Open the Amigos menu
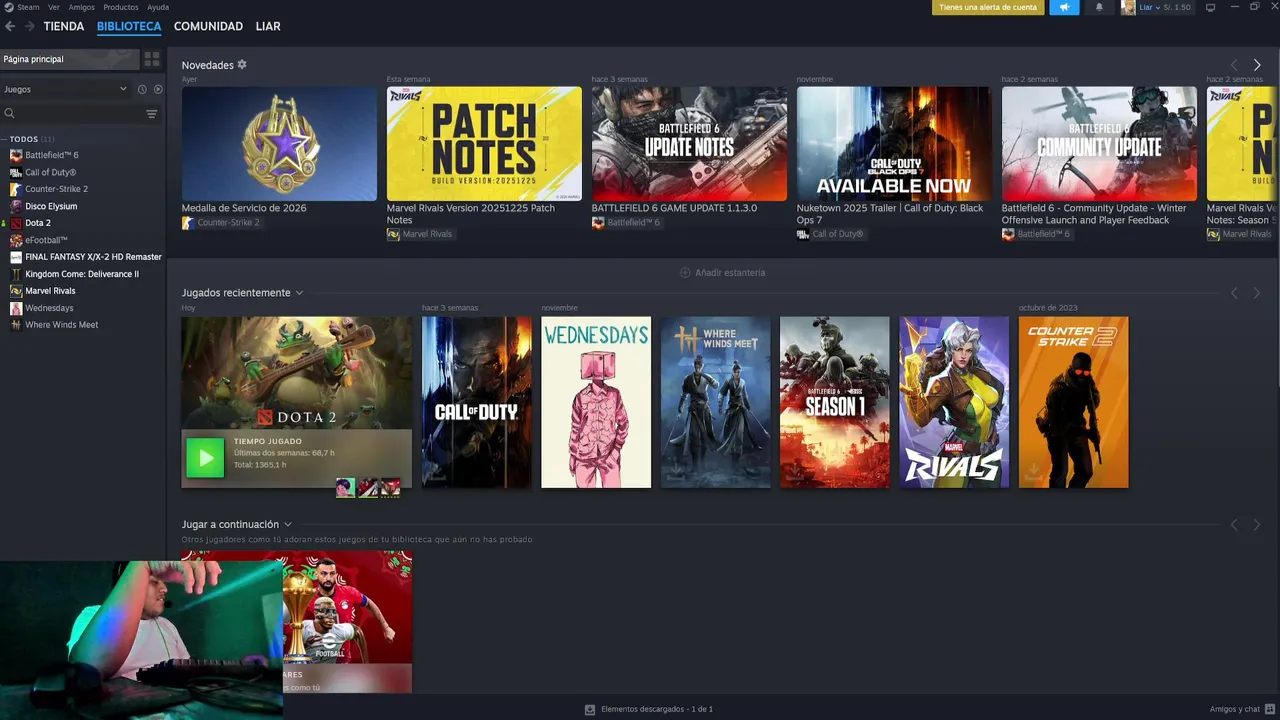The width and height of the screenshot is (1280, 720). pos(82,7)
